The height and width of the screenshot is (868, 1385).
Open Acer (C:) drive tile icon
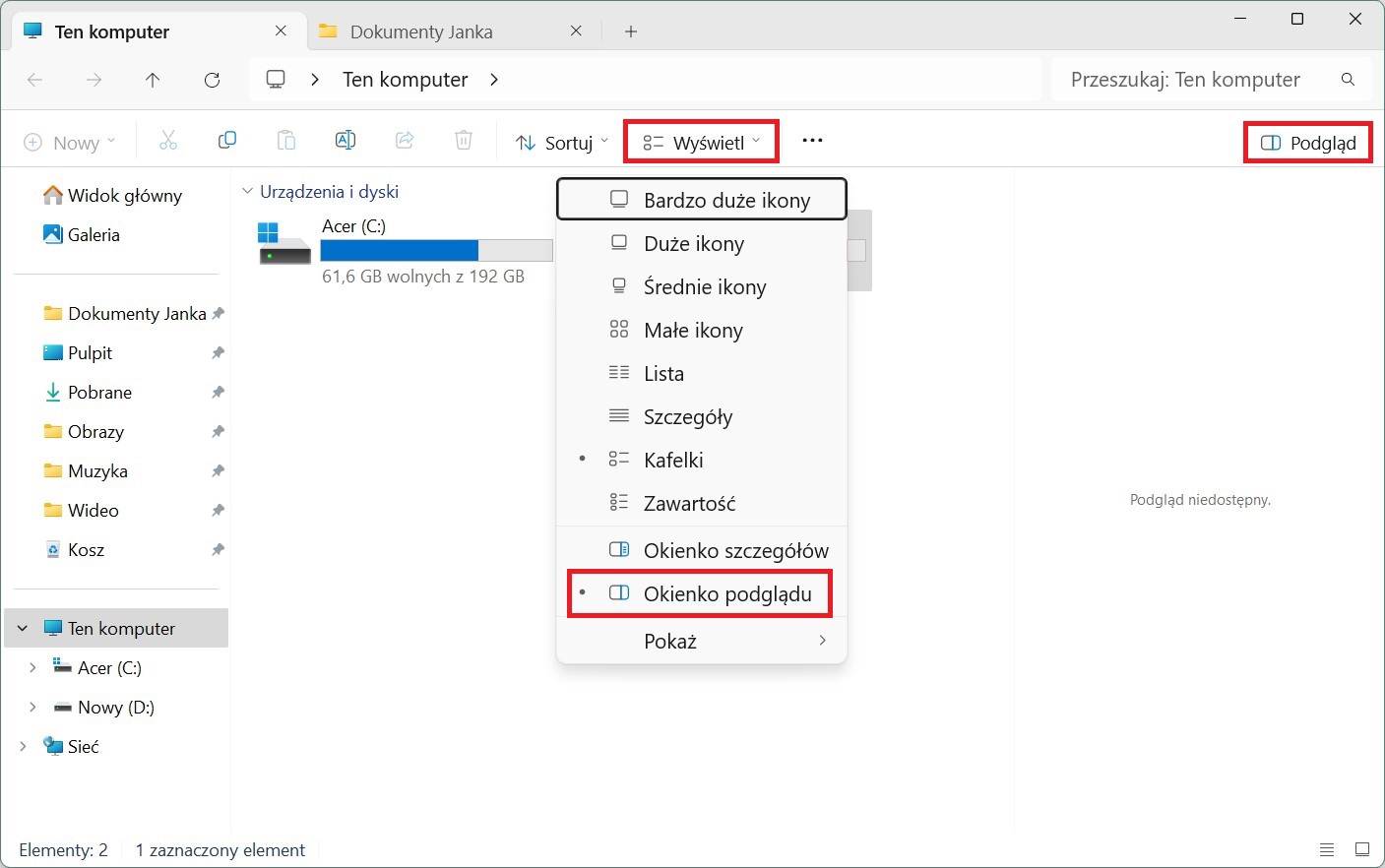(x=284, y=243)
